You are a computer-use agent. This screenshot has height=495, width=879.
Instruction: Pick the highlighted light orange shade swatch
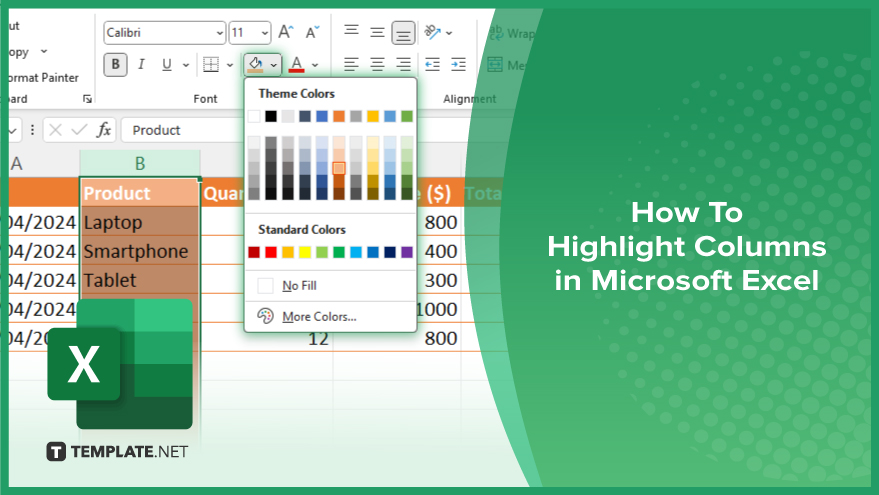(x=339, y=168)
